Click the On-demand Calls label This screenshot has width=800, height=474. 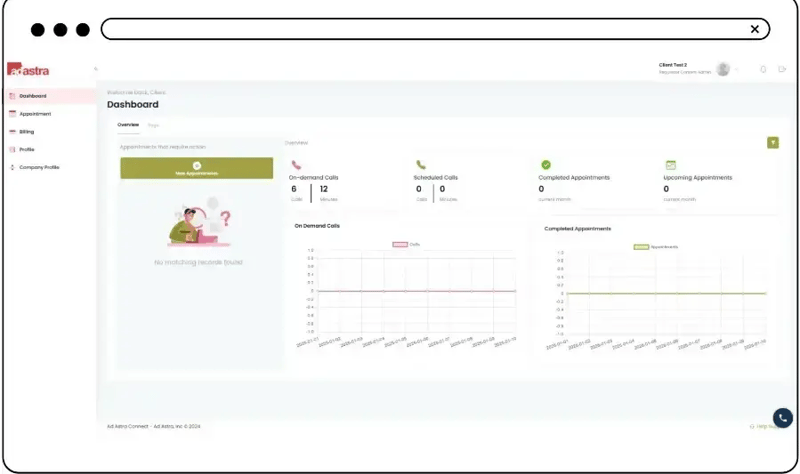pos(313,178)
